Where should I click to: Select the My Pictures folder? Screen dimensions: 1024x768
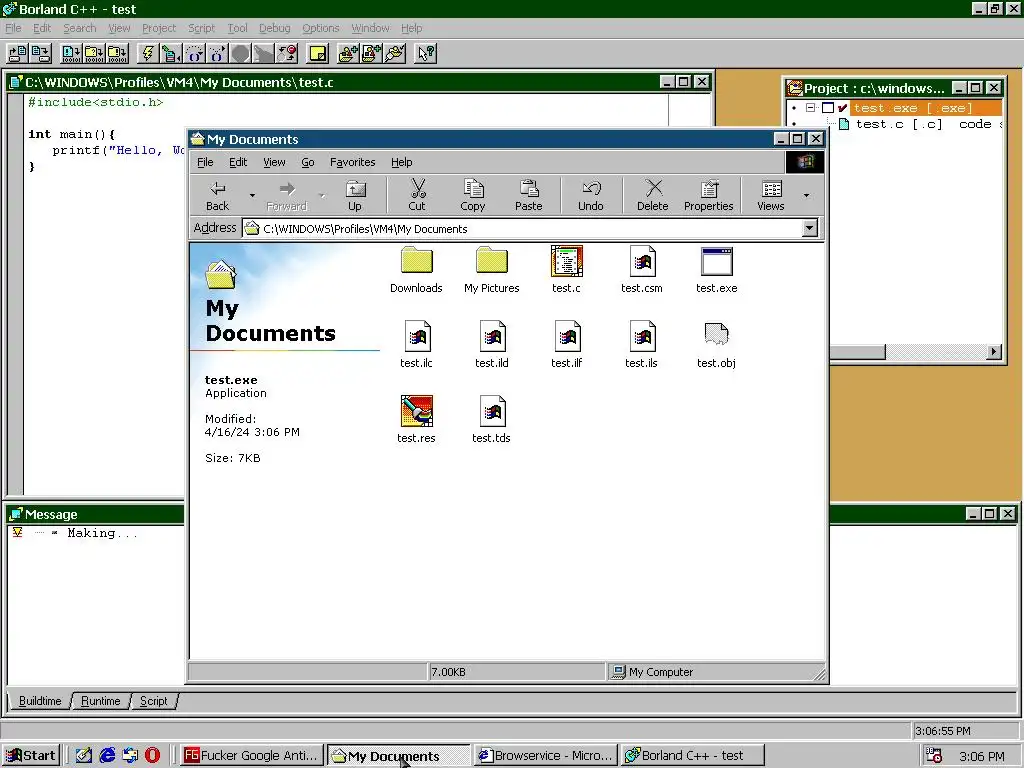[492, 270]
